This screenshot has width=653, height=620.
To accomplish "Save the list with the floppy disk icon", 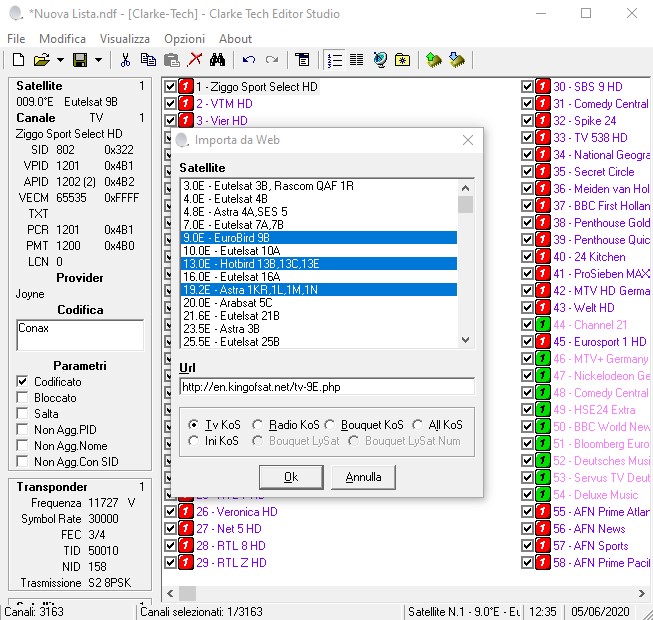I will (80, 60).
